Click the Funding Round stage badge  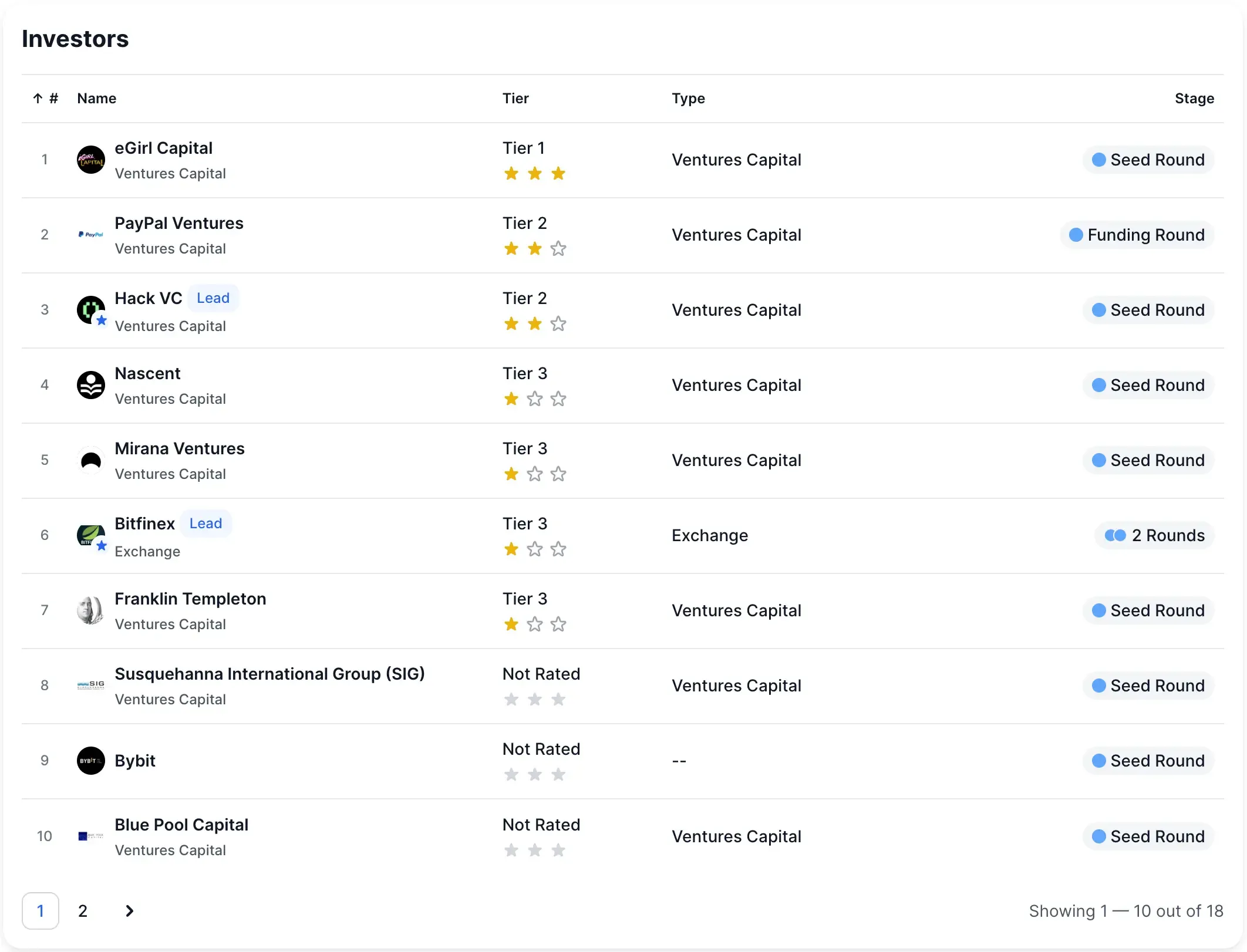(1137, 235)
